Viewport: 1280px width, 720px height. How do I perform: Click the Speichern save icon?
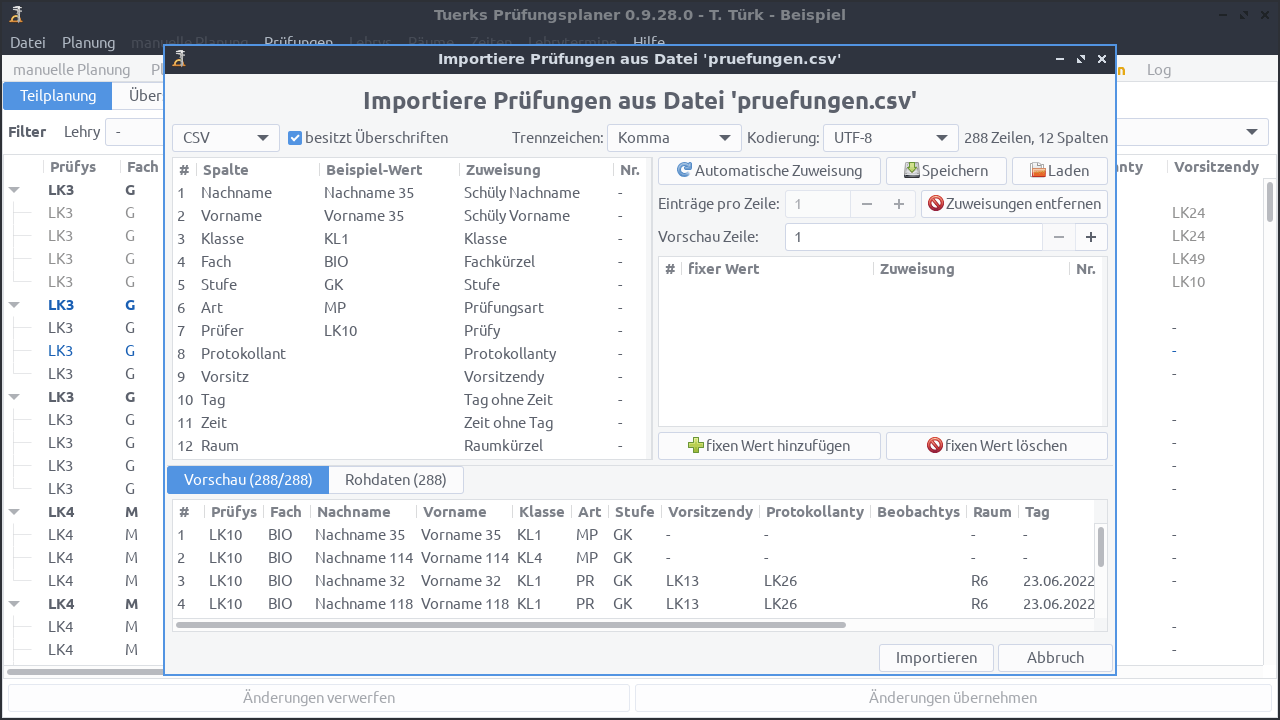point(911,171)
